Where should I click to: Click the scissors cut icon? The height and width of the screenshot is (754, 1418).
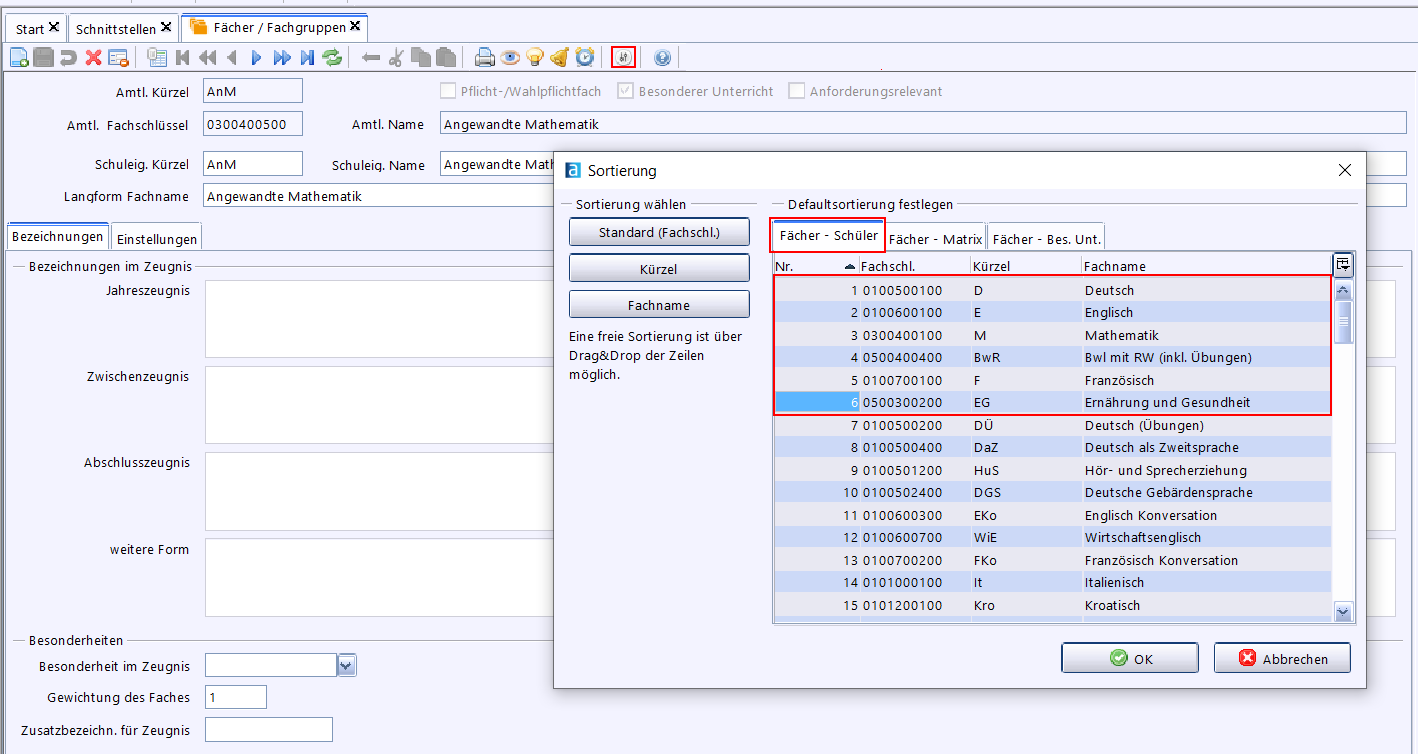point(396,57)
